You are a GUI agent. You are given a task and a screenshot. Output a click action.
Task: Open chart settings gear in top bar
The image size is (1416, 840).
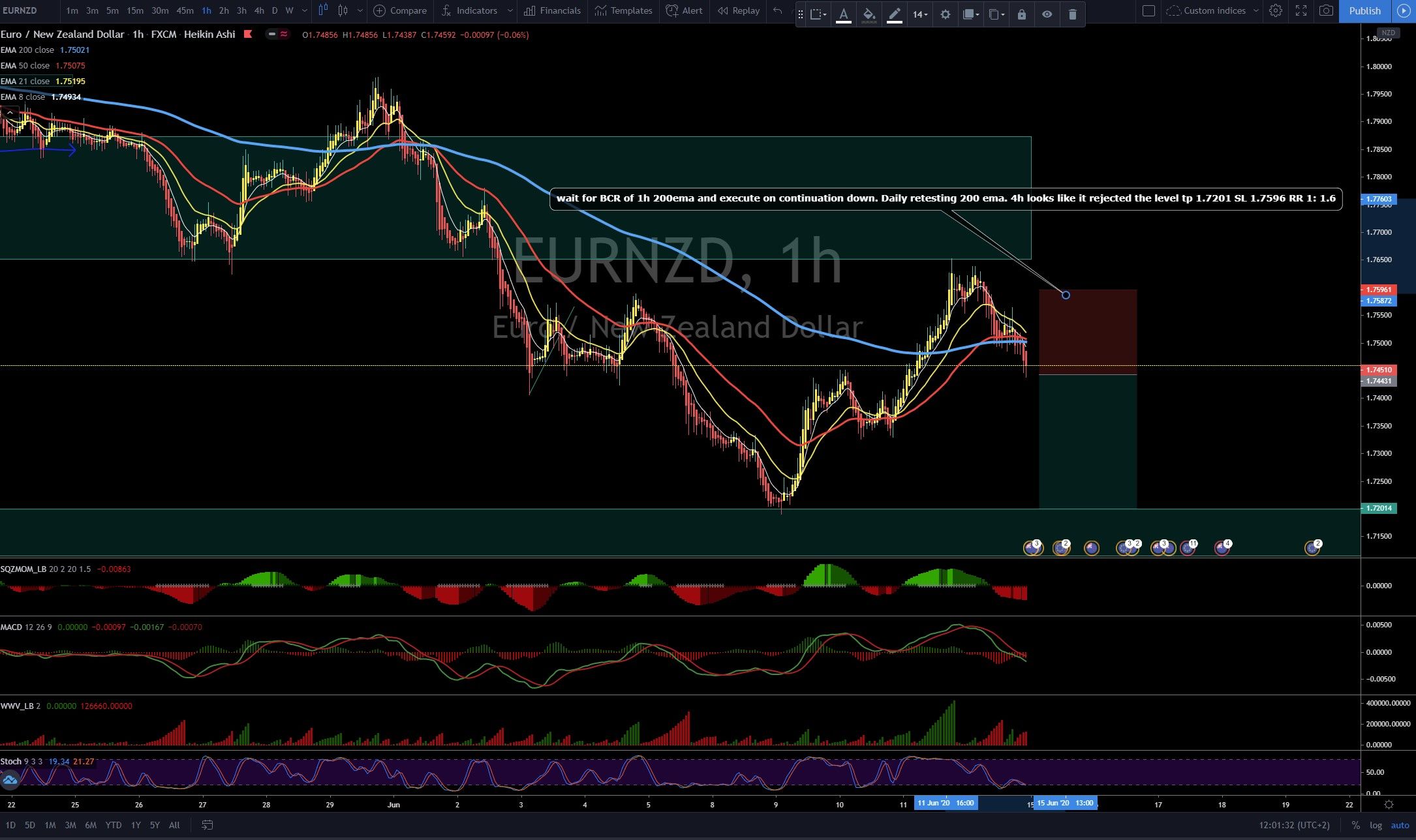pos(1275,10)
